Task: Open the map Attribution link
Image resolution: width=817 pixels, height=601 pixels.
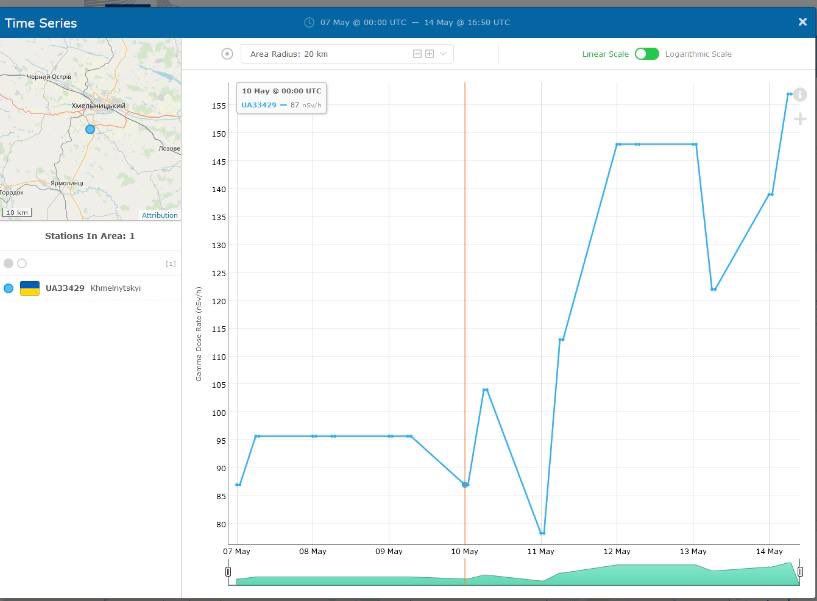Action: pyautogui.click(x=159, y=215)
